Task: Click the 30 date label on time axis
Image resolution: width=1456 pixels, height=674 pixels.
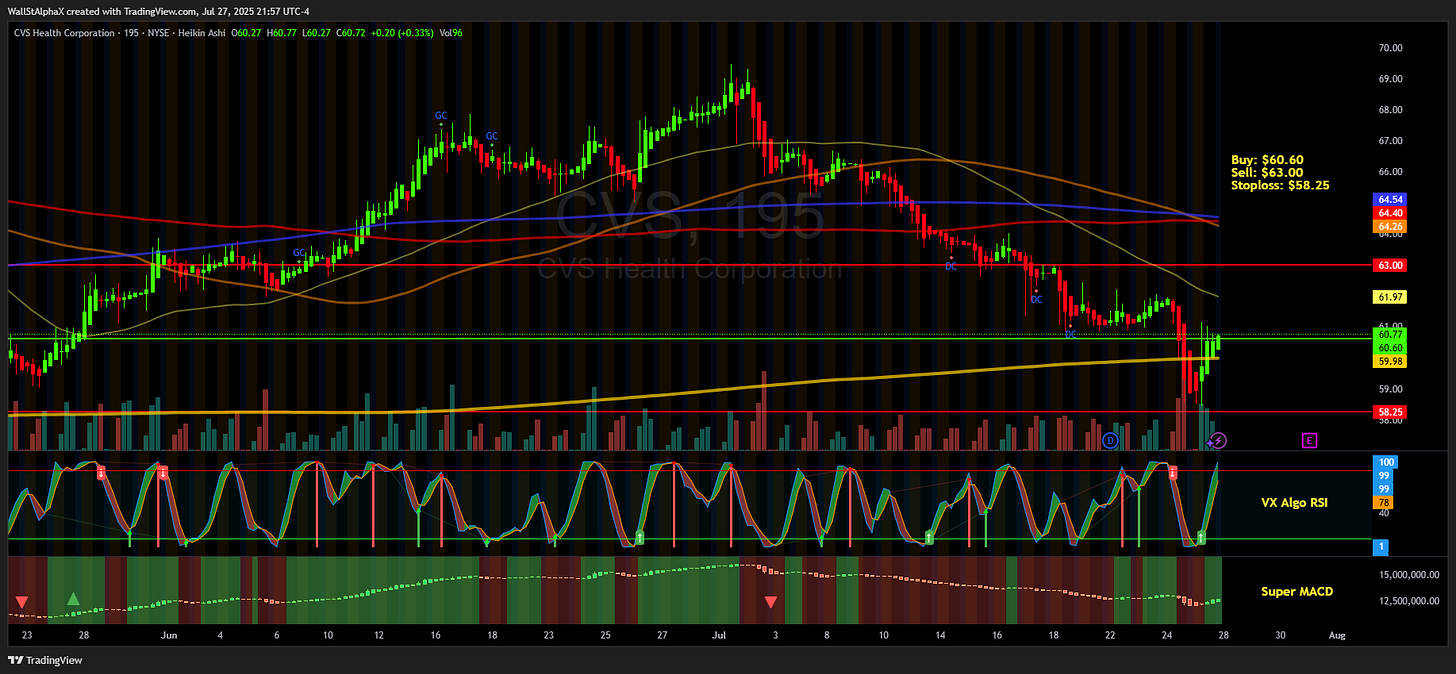Action: [1280, 635]
